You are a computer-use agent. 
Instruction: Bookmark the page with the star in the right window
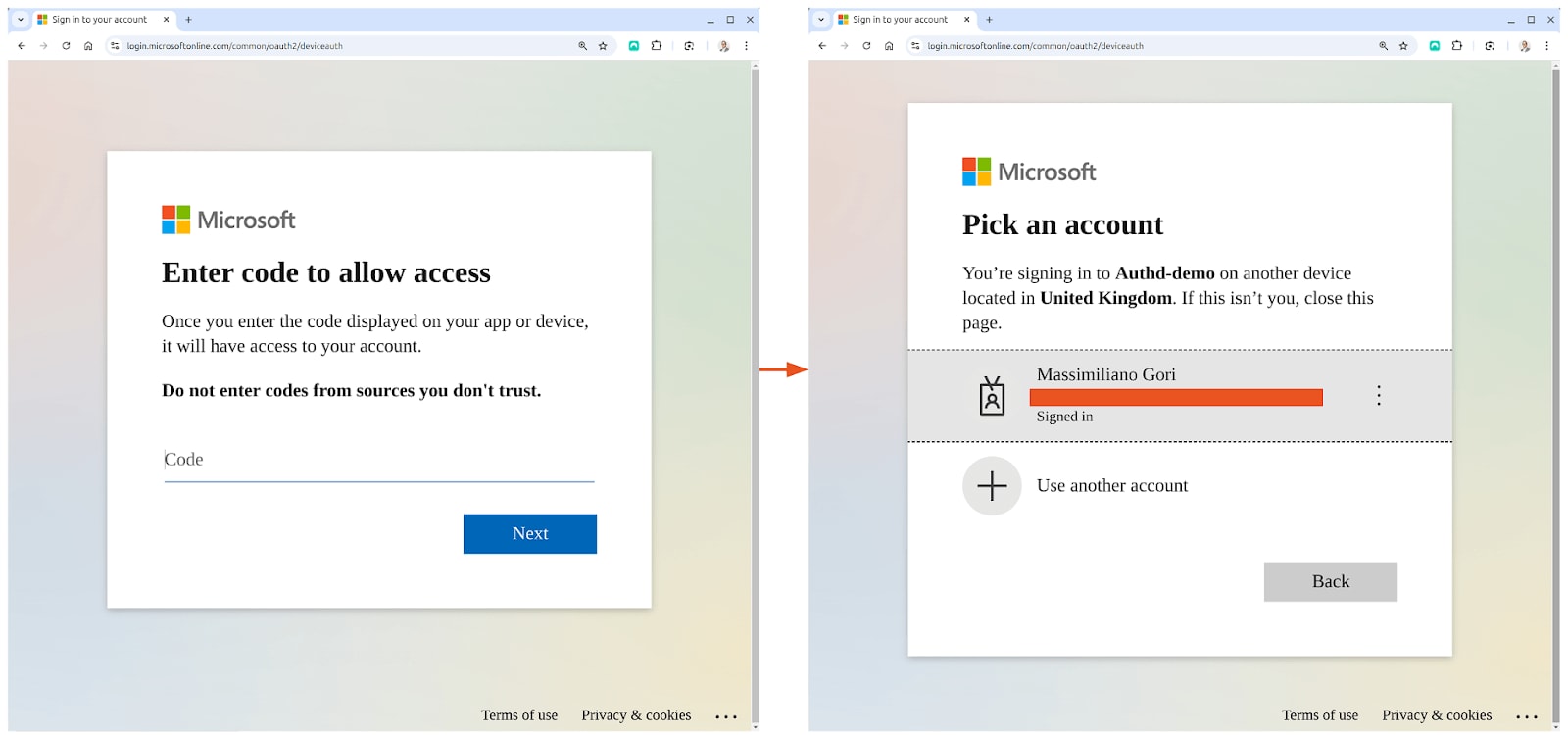pyautogui.click(x=1403, y=46)
